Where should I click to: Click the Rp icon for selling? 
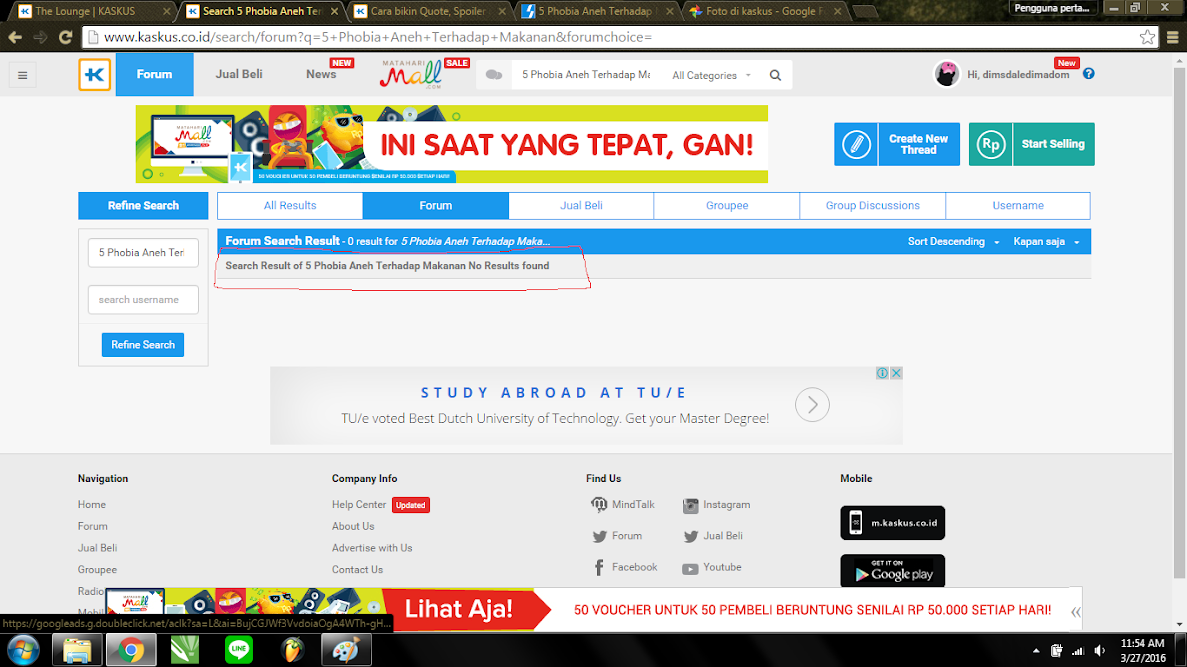click(990, 144)
